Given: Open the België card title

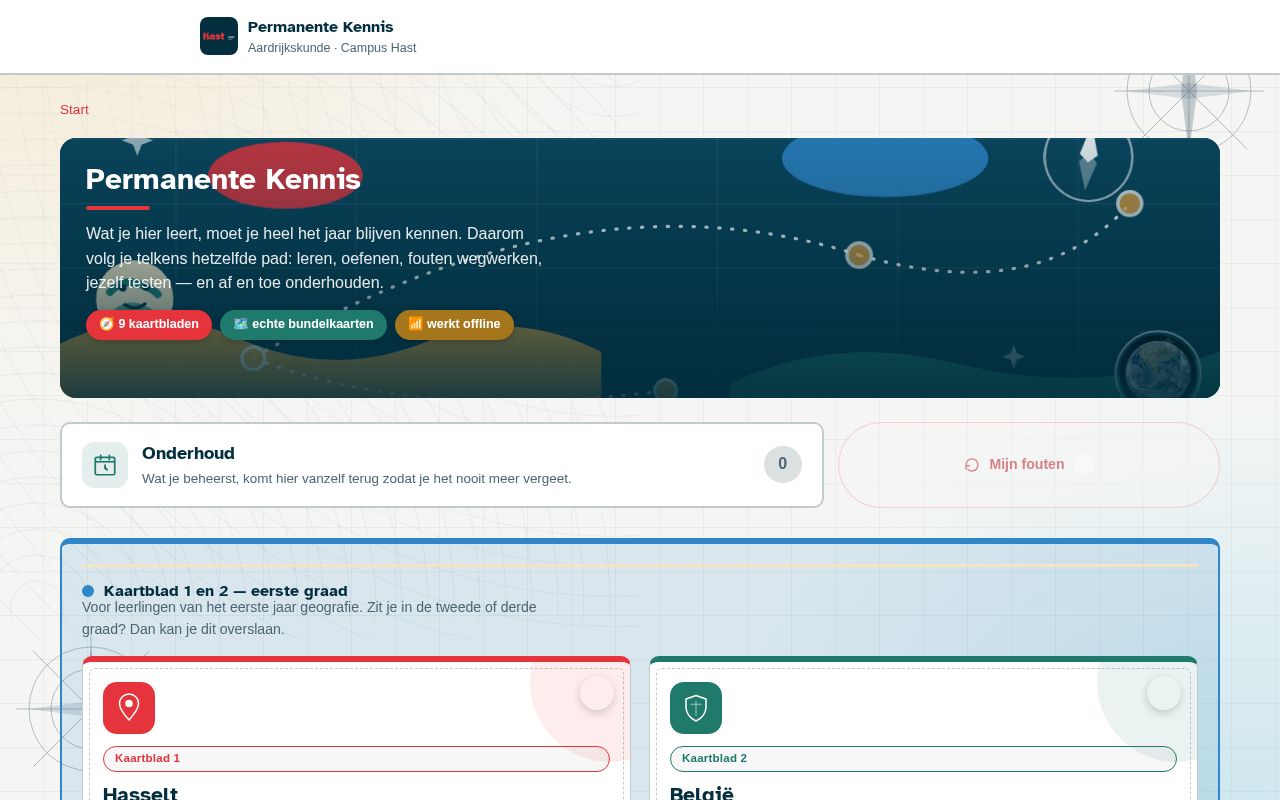Looking at the screenshot, I should coord(702,793).
